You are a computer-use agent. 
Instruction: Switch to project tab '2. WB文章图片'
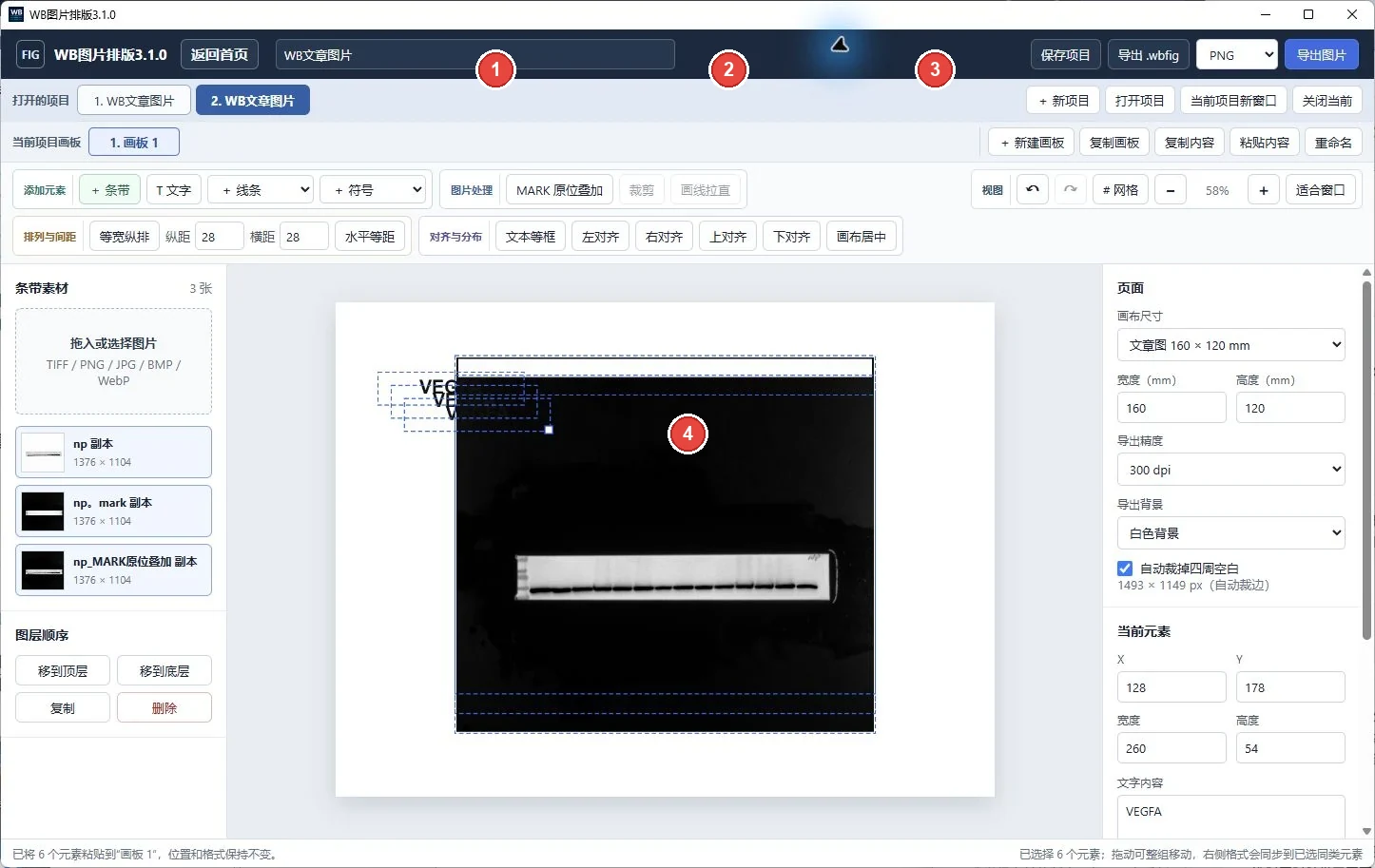(x=253, y=101)
